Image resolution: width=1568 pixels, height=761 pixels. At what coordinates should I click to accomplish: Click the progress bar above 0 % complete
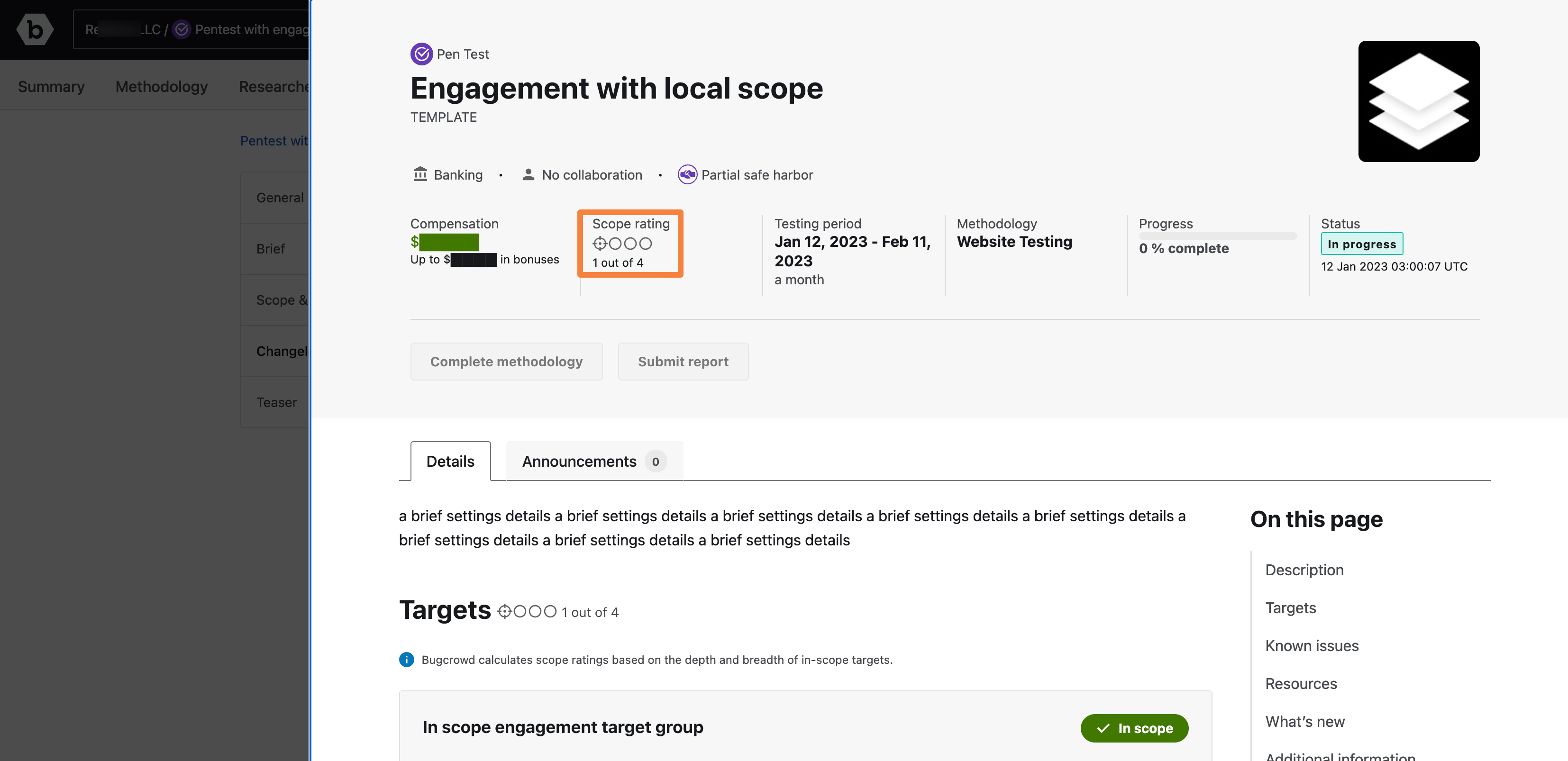[x=1217, y=236]
